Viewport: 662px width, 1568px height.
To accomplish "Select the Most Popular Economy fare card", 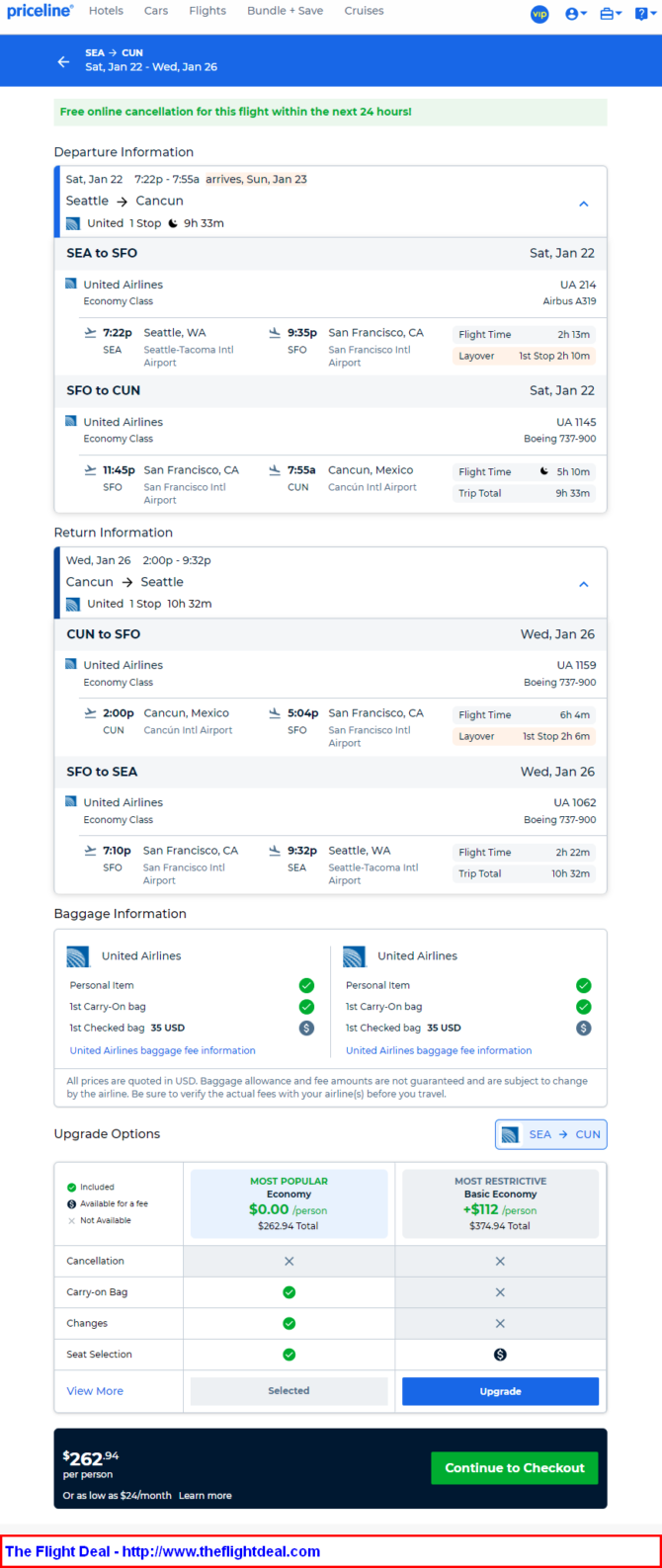I will point(289,1203).
